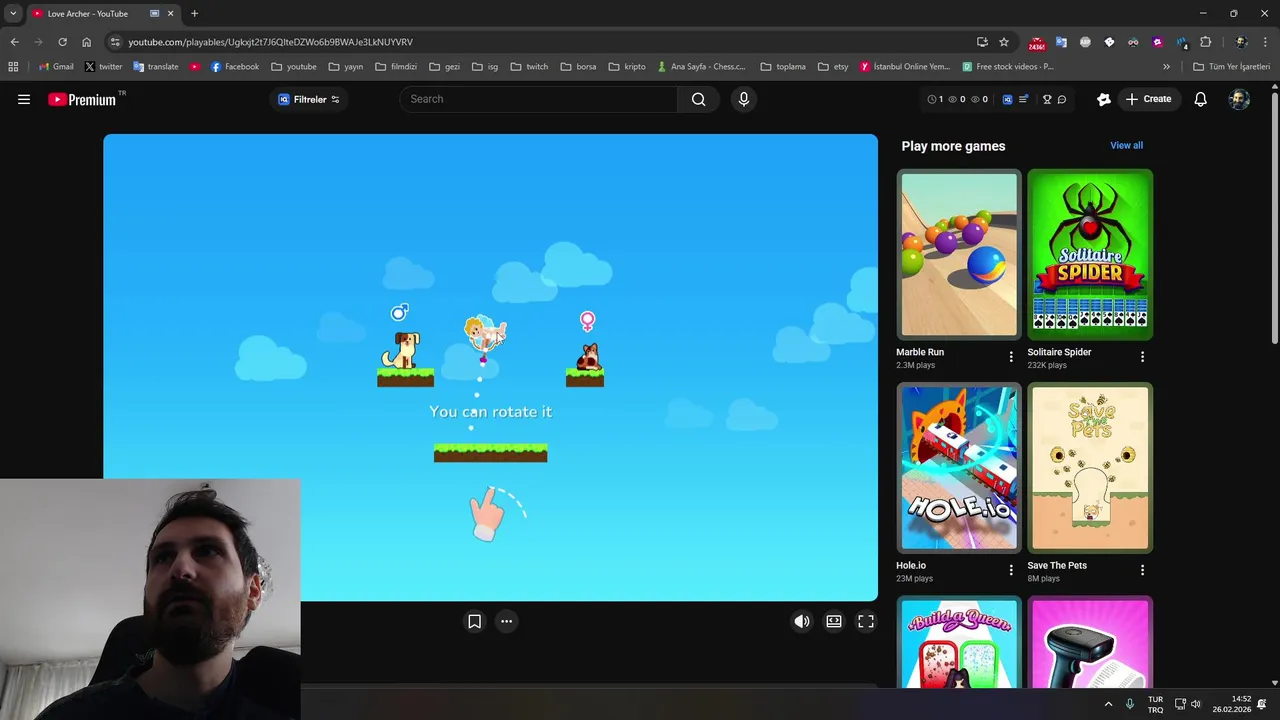Click View all games link
The width and height of the screenshot is (1280, 720).
click(x=1126, y=145)
